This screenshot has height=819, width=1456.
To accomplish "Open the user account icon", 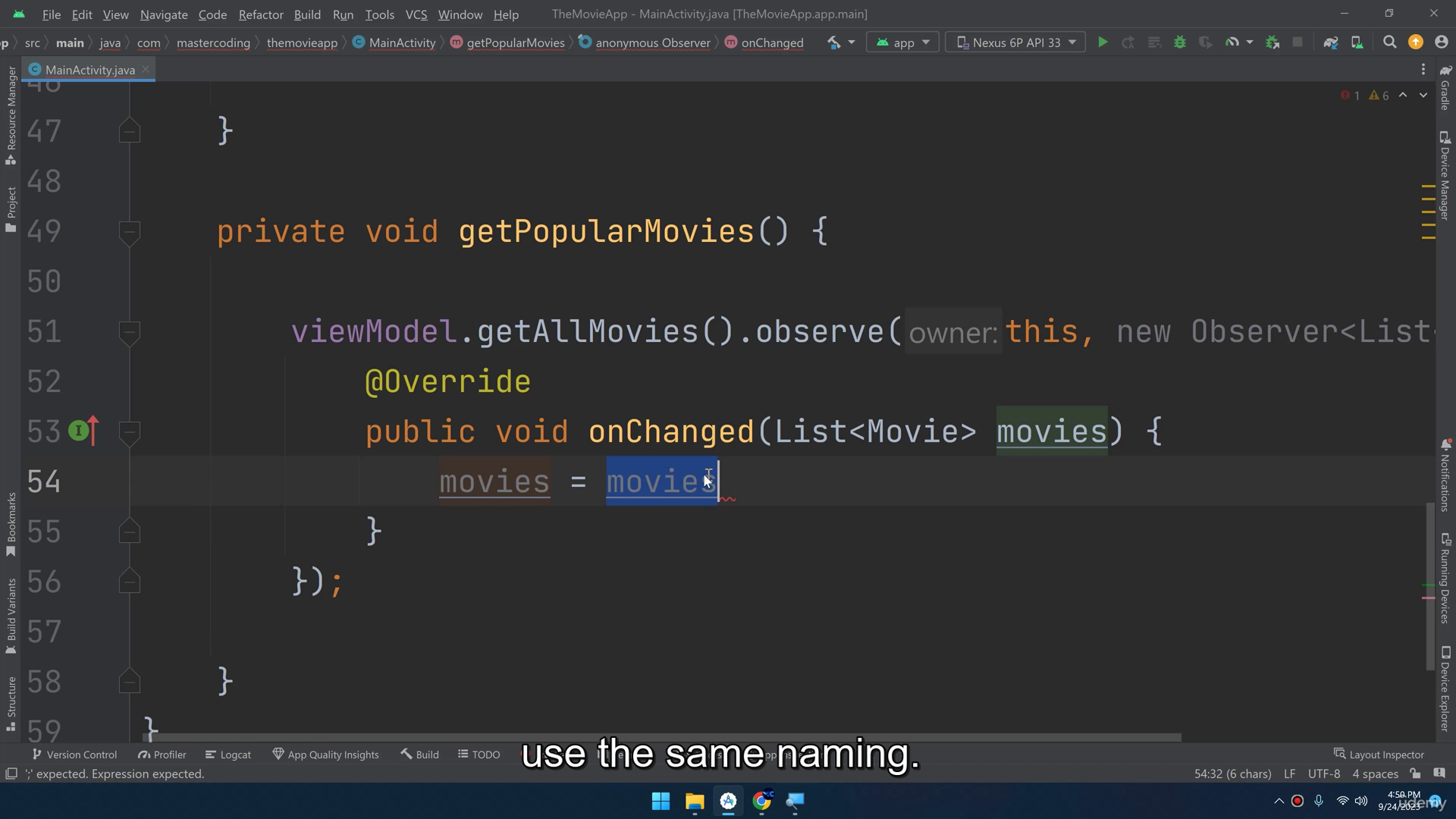I will [x=1441, y=42].
